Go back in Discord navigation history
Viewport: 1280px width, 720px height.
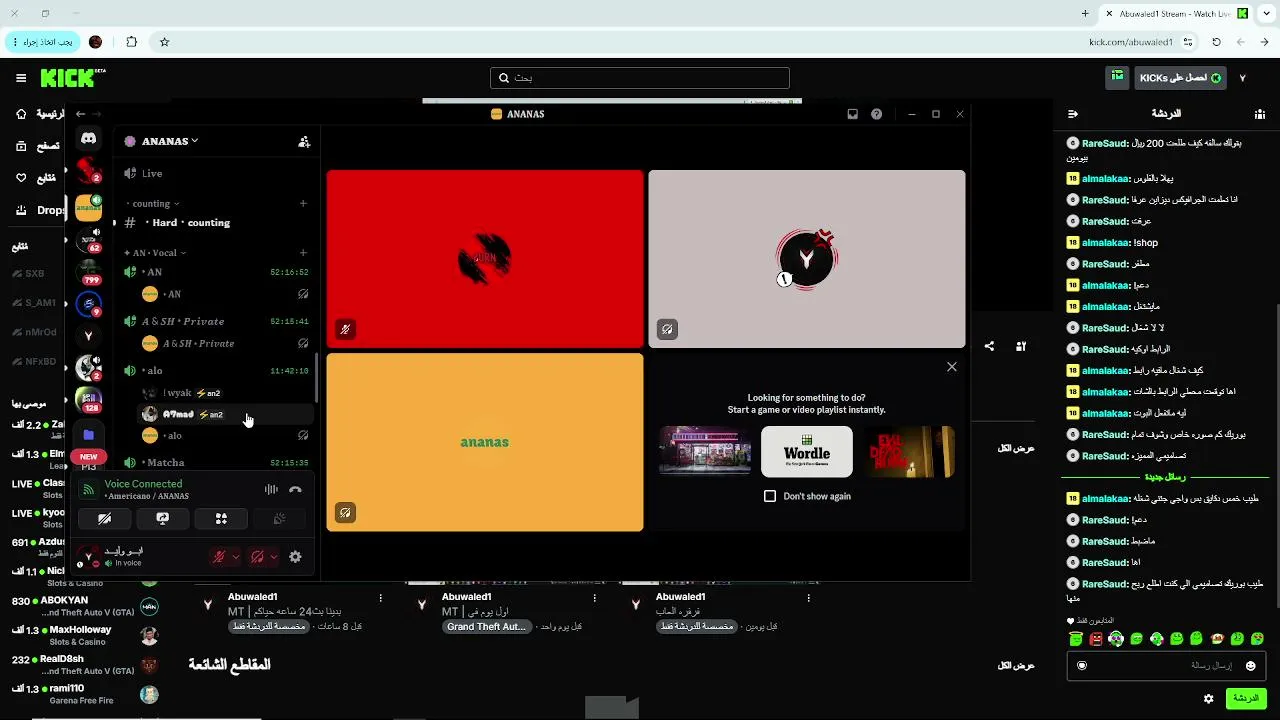81,114
